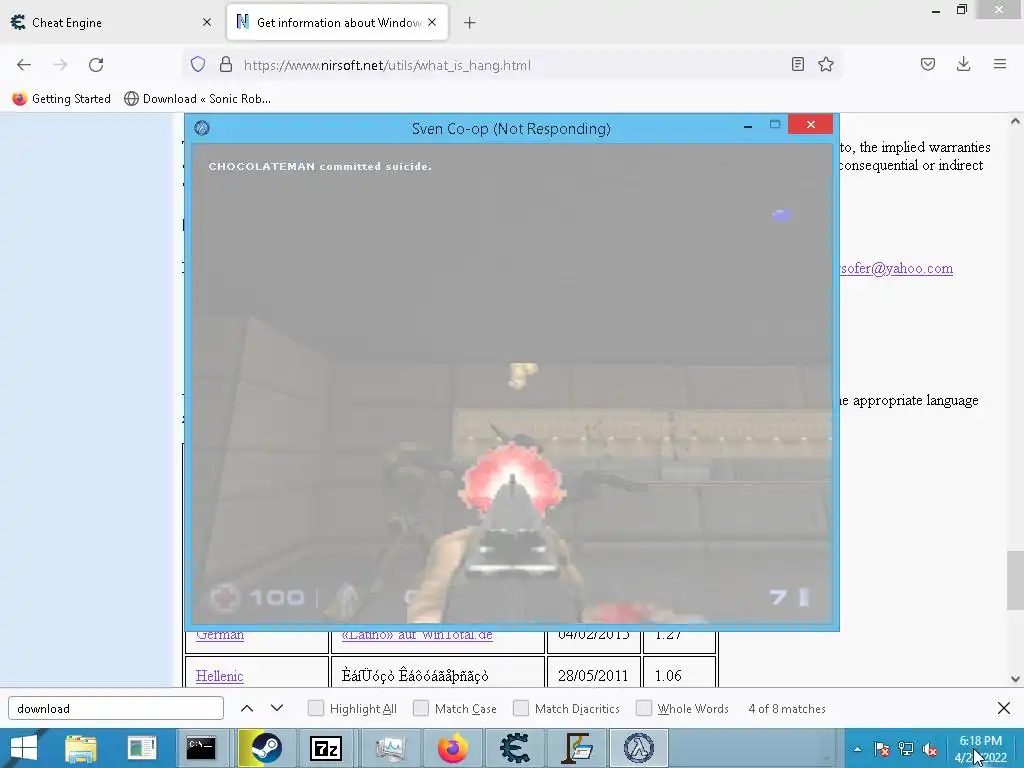Open the Hellenic translation link
This screenshot has height=768, width=1024.
pyautogui.click(x=219, y=676)
